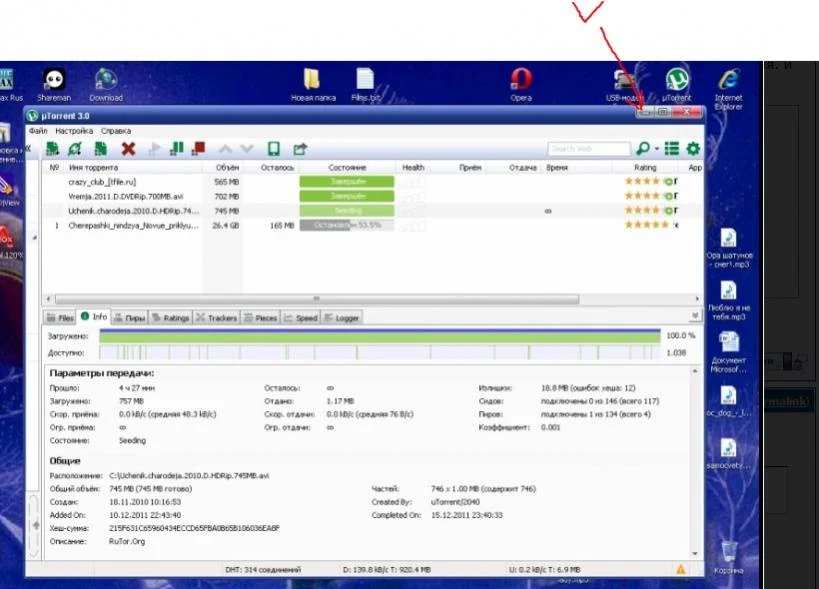Click the torrent list horizontal scrollbar
Viewport: 819px width, 589px height.
point(317,299)
